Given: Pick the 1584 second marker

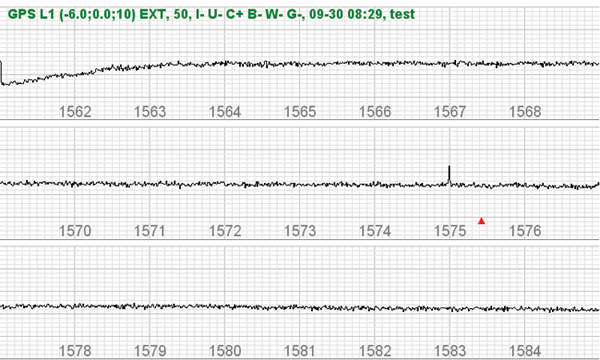Looking at the screenshot, I should point(525,351).
